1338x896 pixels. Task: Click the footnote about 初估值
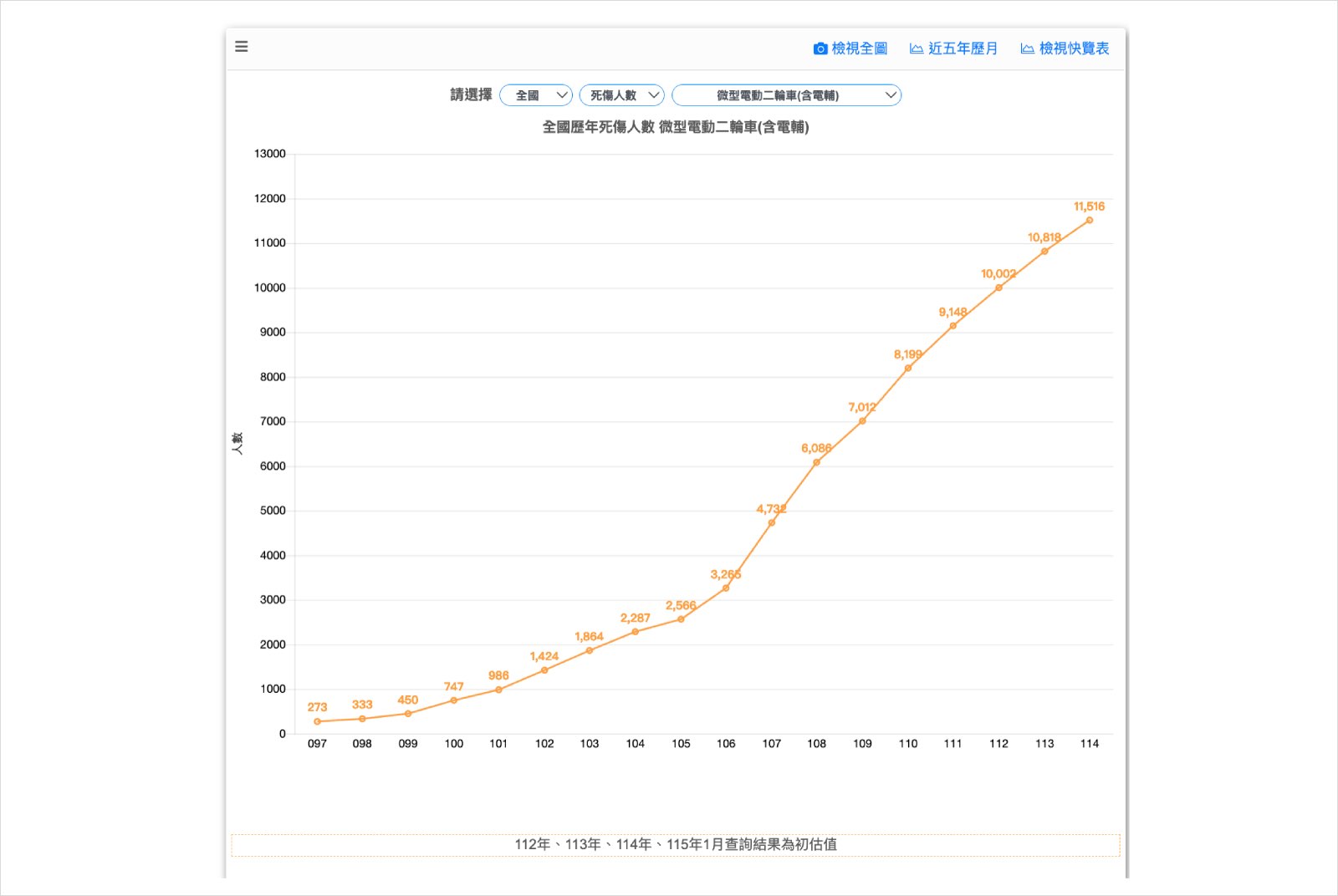(676, 844)
